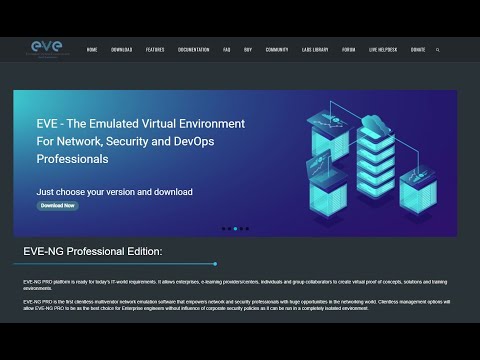Image resolution: width=480 pixels, height=360 pixels.
Task: Select the fifth carousel slide dot
Action: [x=247, y=229]
